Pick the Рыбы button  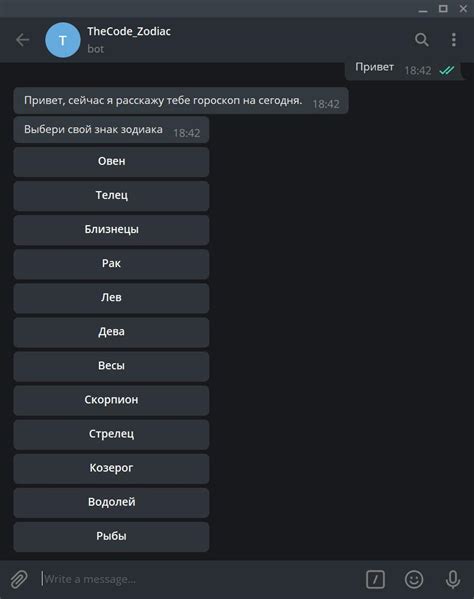pyautogui.click(x=111, y=536)
